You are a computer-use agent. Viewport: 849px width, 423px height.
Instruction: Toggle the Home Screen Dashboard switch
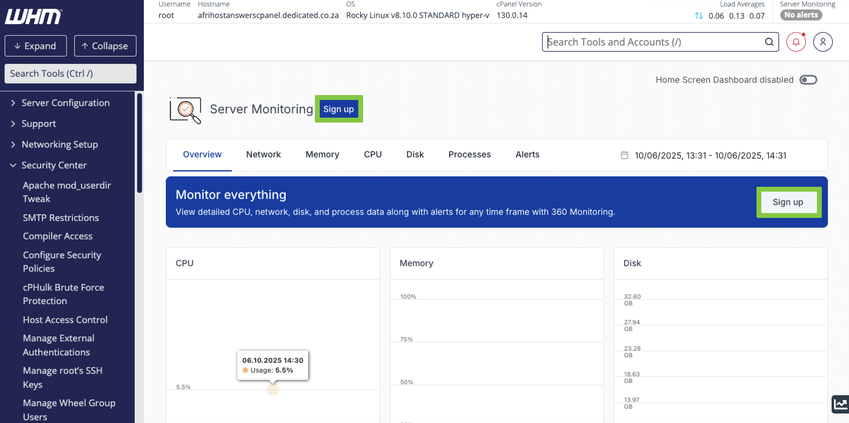click(807, 80)
